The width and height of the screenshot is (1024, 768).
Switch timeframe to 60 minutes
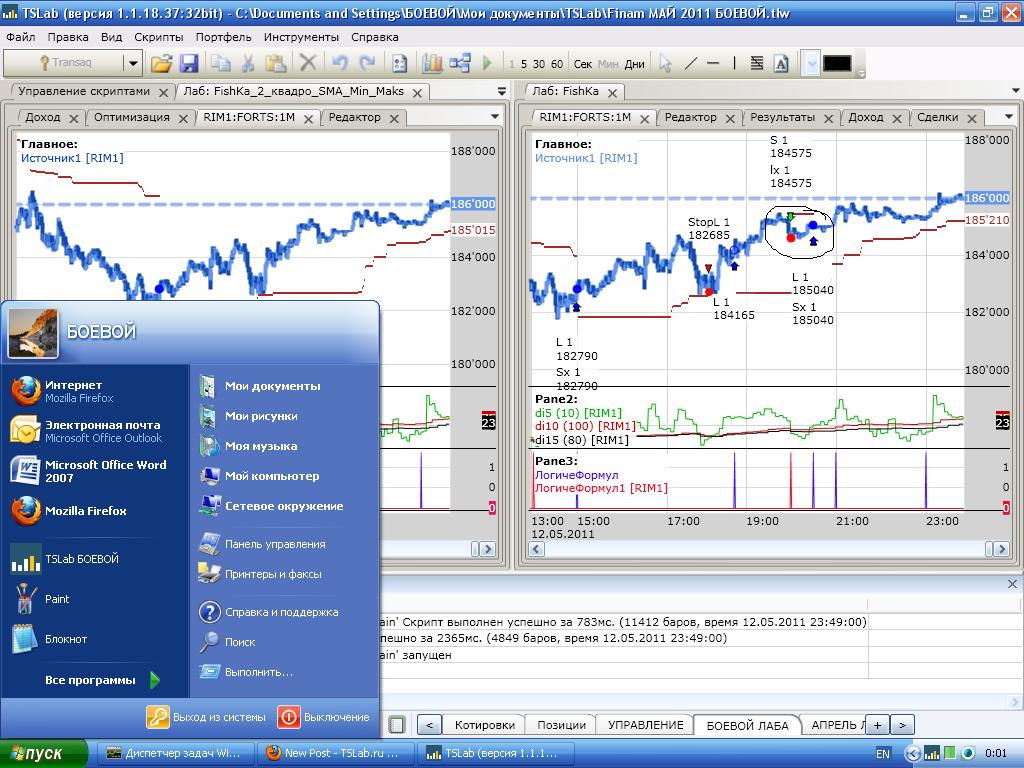tap(557, 64)
